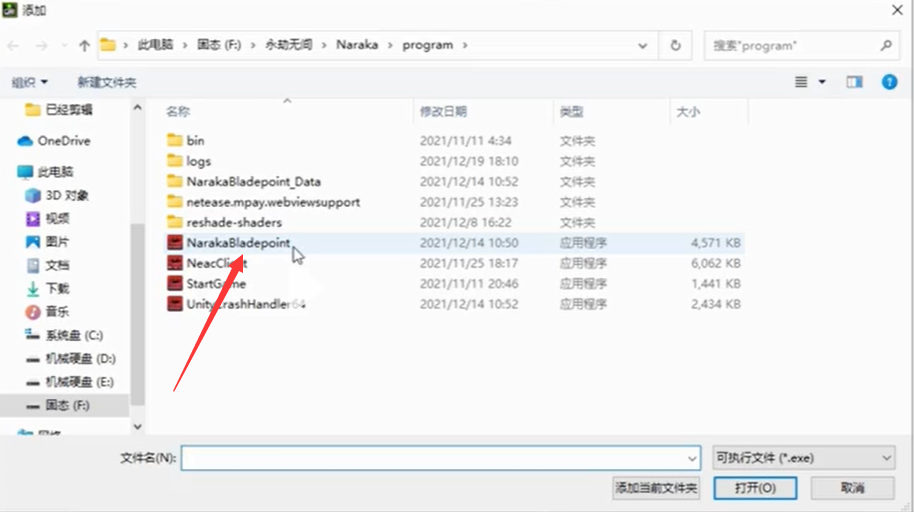The width and height of the screenshot is (914, 512).
Task: Open 视频 in the sidebar
Action: pyautogui.click(x=48, y=218)
